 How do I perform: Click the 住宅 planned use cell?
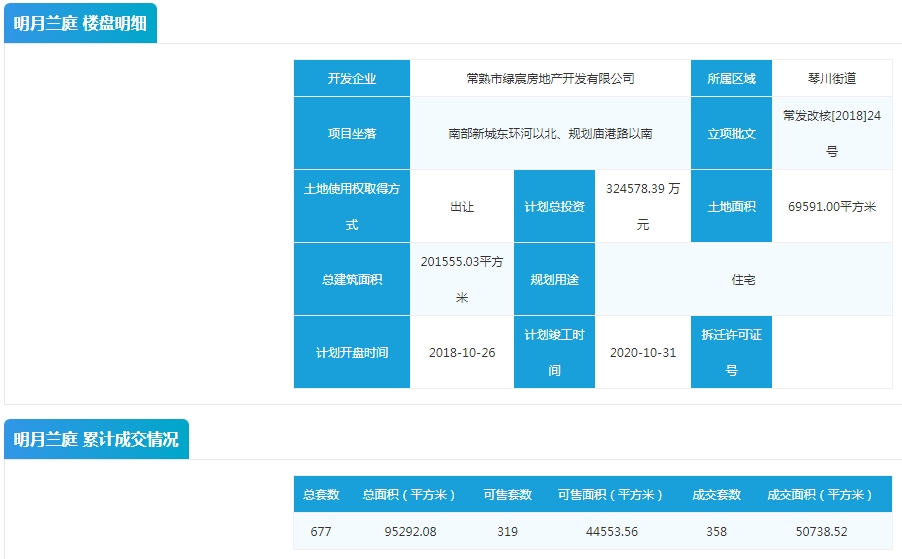tap(743, 279)
